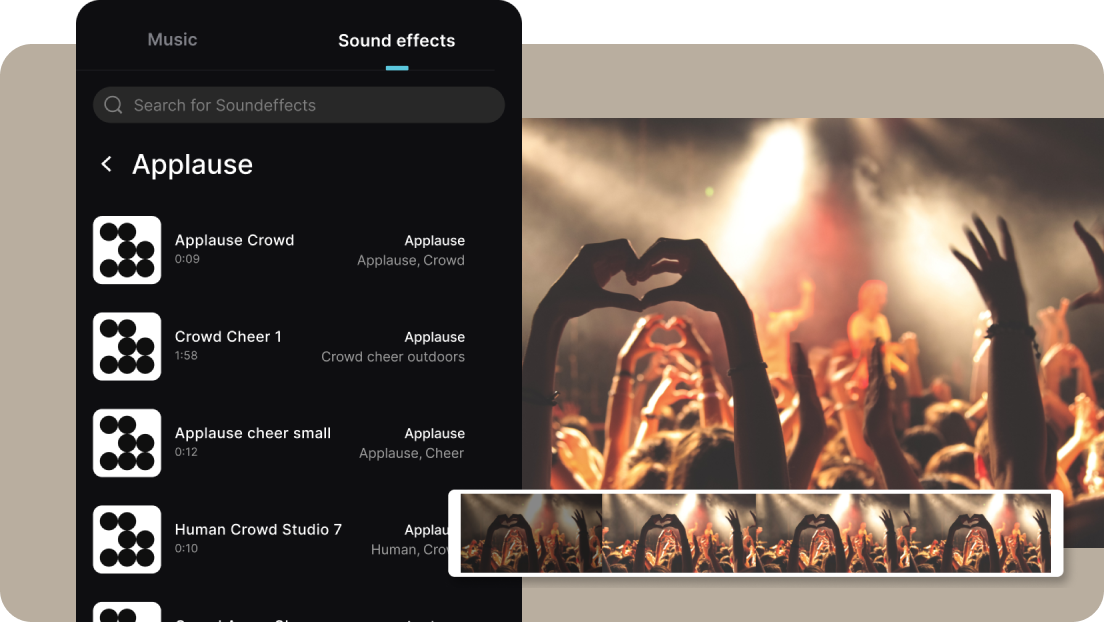Click the "Applause, Crowd" tags text
This screenshot has height=622, width=1104.
(x=410, y=261)
